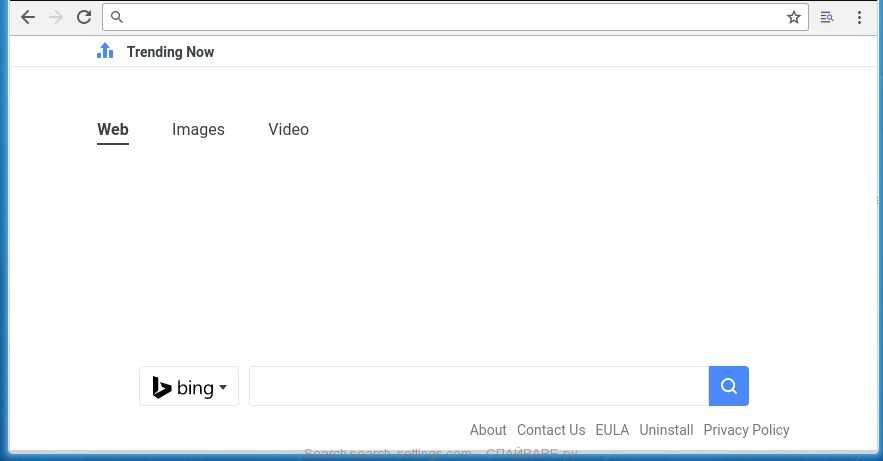The width and height of the screenshot is (883, 461).
Task: Open the EULA link
Action: point(612,430)
